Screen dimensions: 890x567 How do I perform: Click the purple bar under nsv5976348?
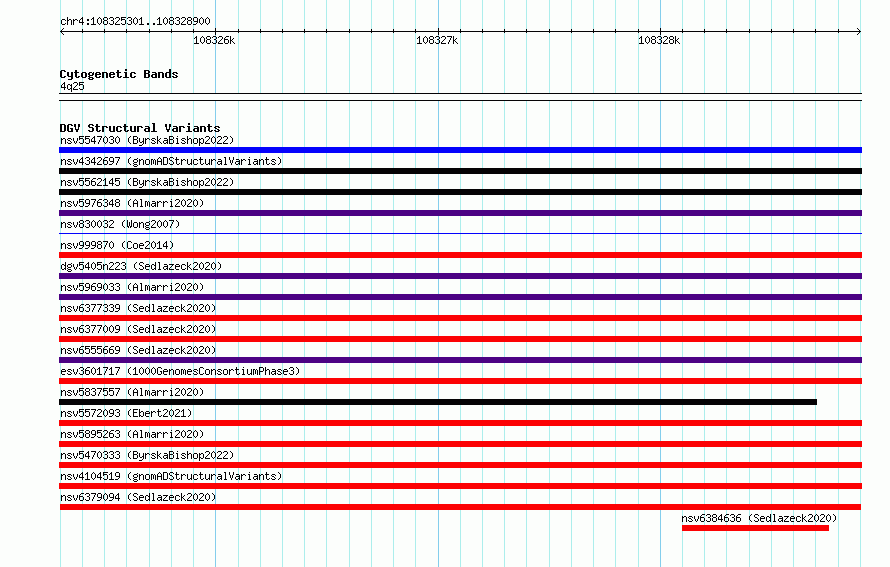[x=460, y=213]
